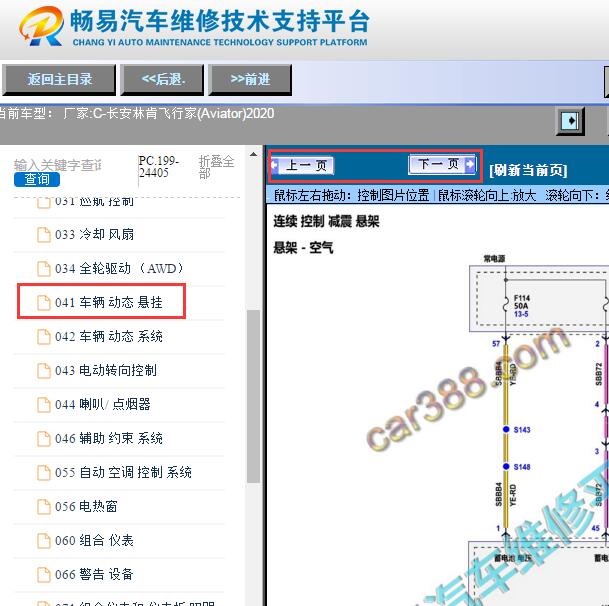Click splice S143 label in diagram
Viewport: 609px width, 606px height.
tap(522, 430)
